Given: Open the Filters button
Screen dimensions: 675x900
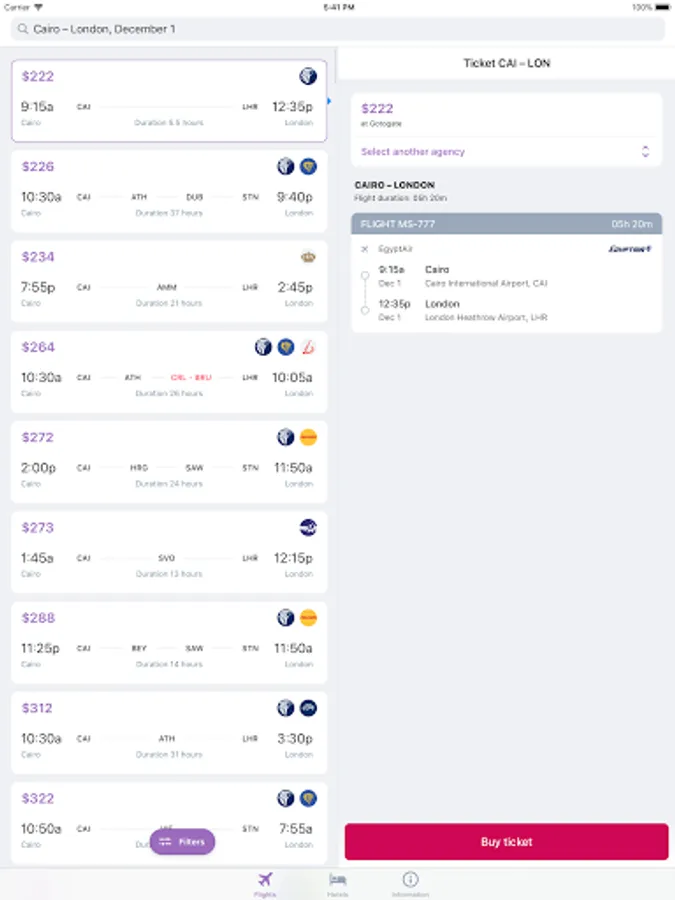Looking at the screenshot, I should coord(182,842).
